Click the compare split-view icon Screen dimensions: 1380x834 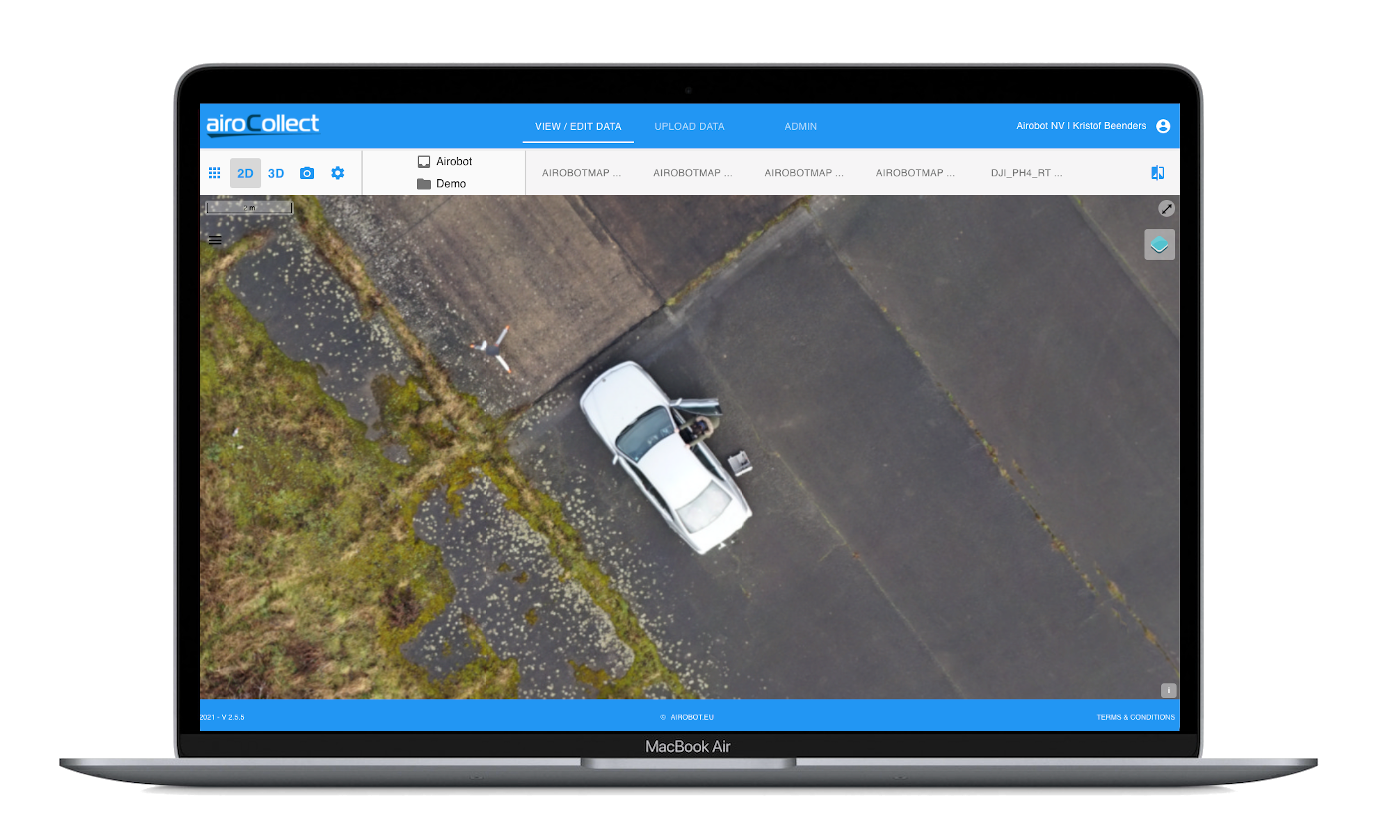pos(1158,173)
